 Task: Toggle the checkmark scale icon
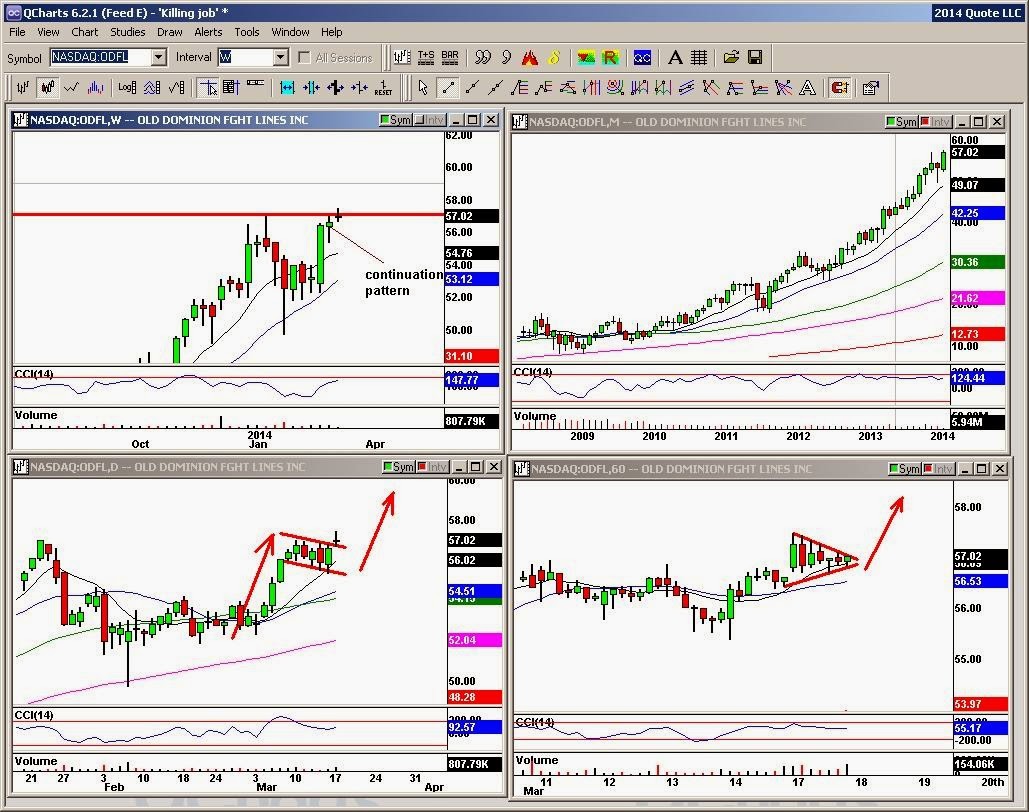[x=177, y=87]
